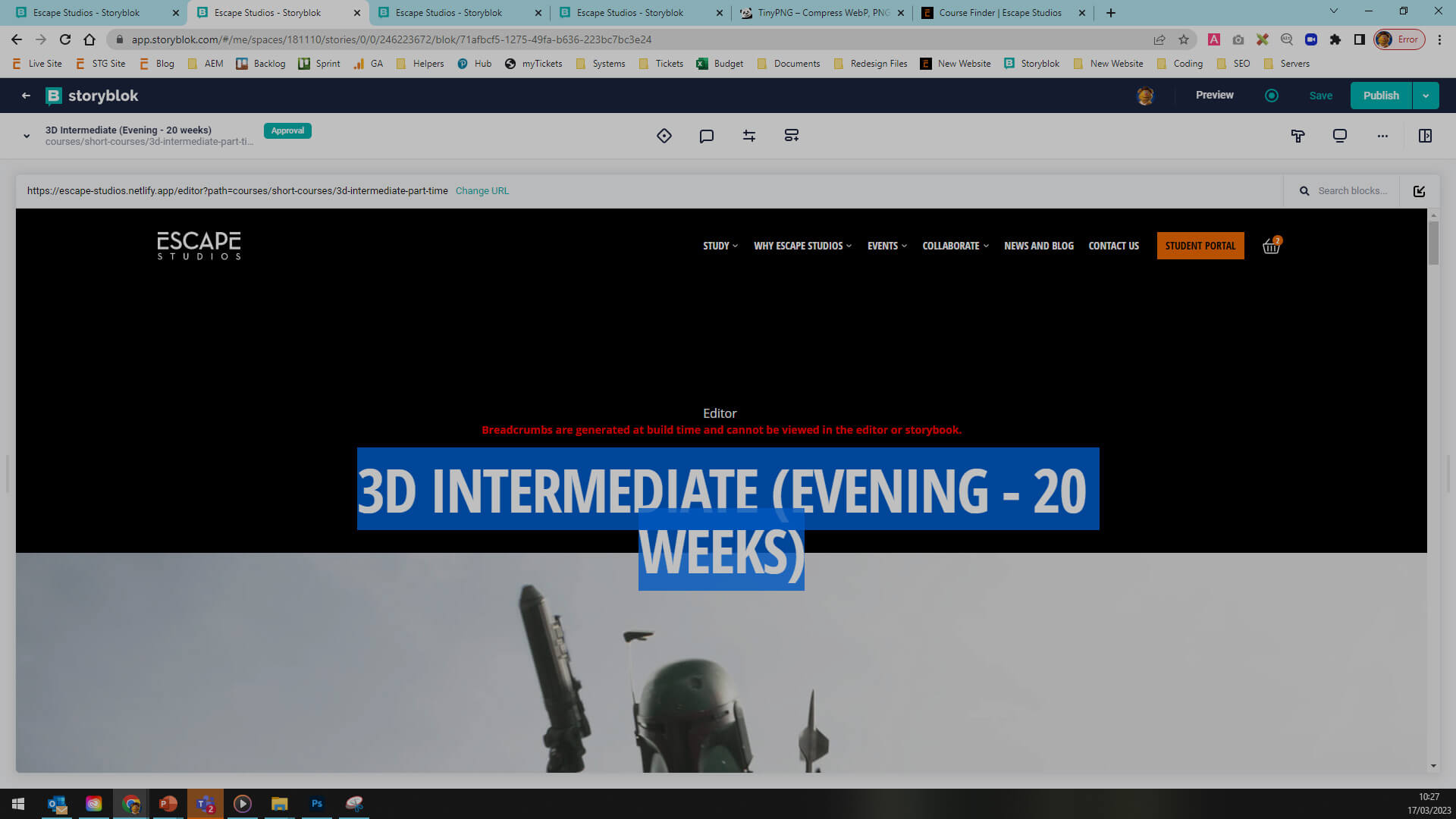The height and width of the screenshot is (819, 1456).
Task: Click scroll-down arrow on preview scrollbar
Action: click(x=1433, y=766)
